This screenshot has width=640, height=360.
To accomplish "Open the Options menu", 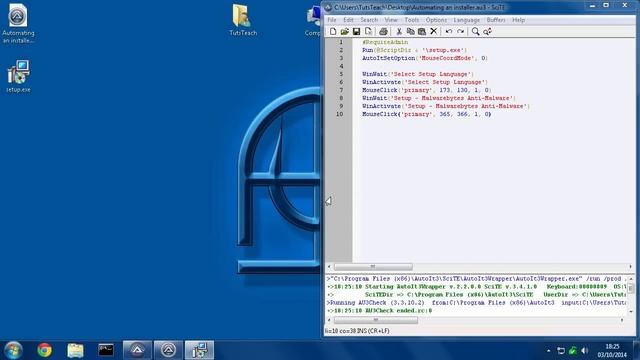I will pos(436,20).
